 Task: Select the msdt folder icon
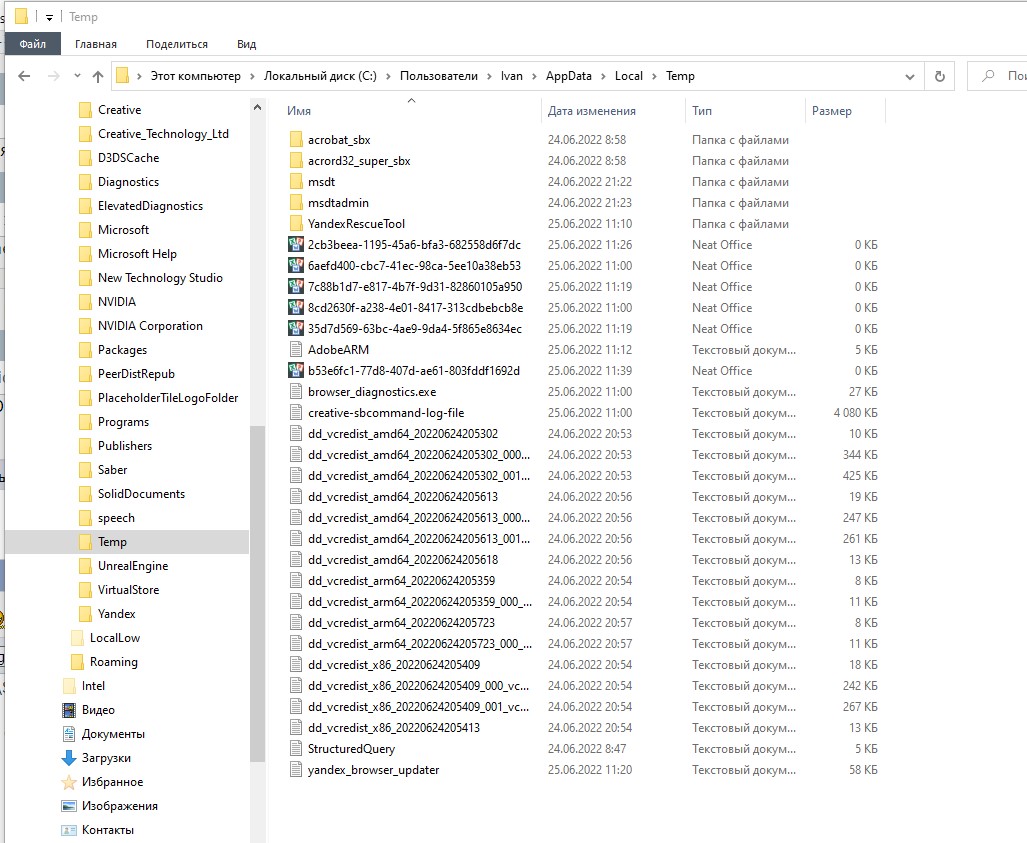coord(296,181)
